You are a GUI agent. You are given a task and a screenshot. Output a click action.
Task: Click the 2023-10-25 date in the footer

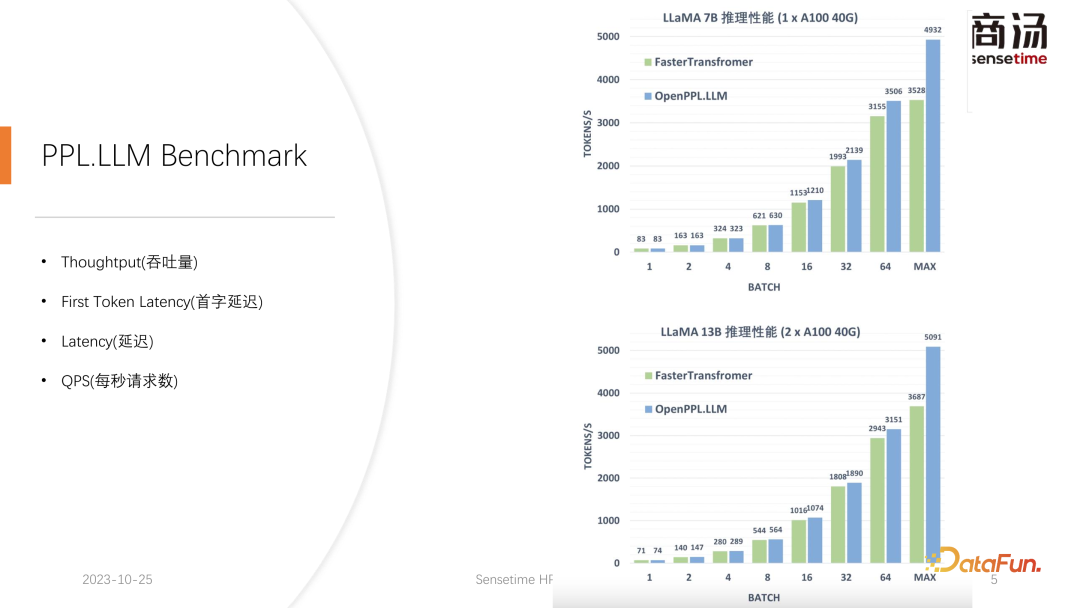click(117, 580)
